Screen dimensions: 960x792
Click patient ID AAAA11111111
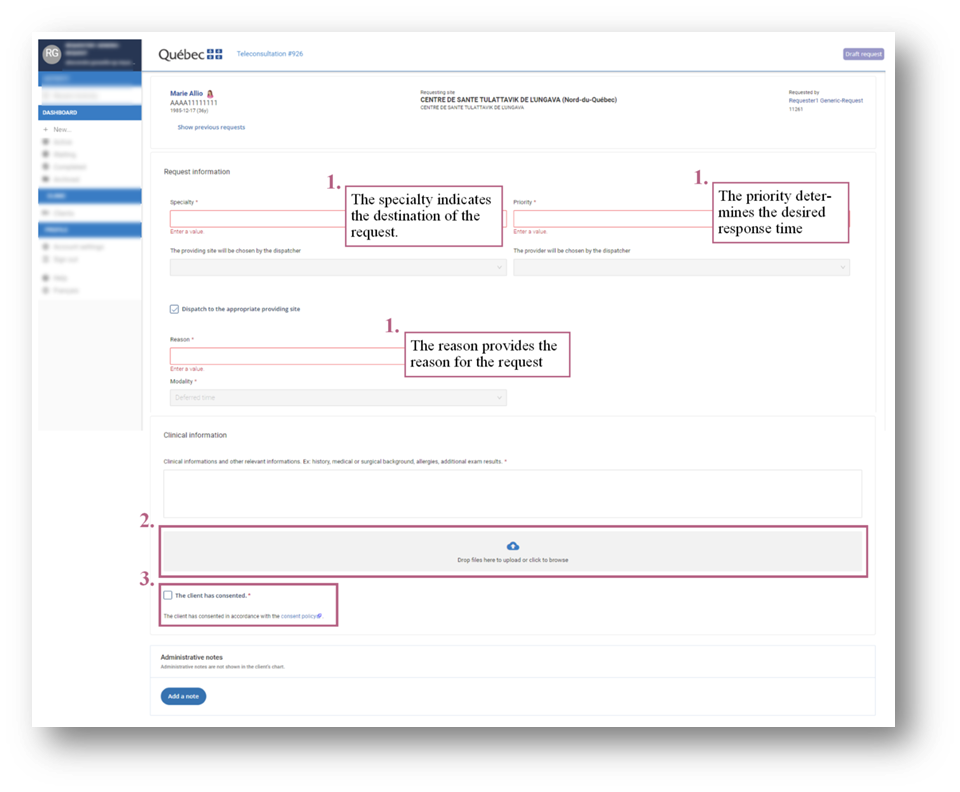coord(193,103)
